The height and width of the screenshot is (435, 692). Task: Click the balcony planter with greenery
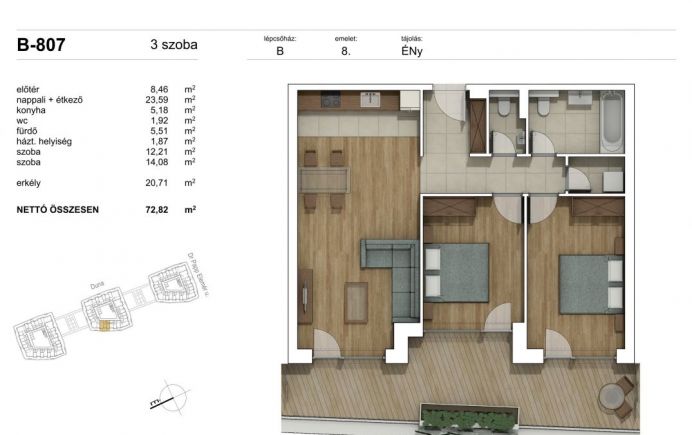pos(469,416)
